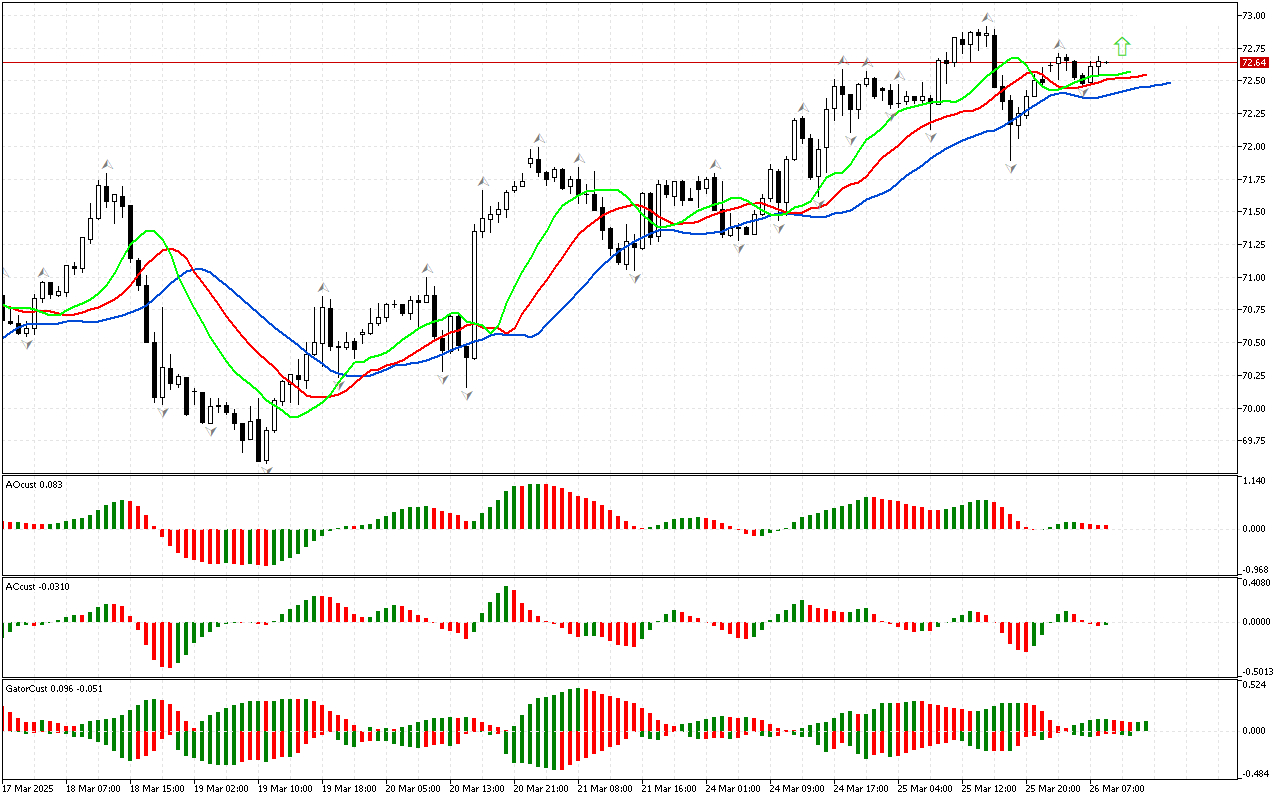Image resolution: width=1280 pixels, height=800 pixels.
Task: Click the 0.524 value on the Gator scale
Action: click(x=1253, y=685)
